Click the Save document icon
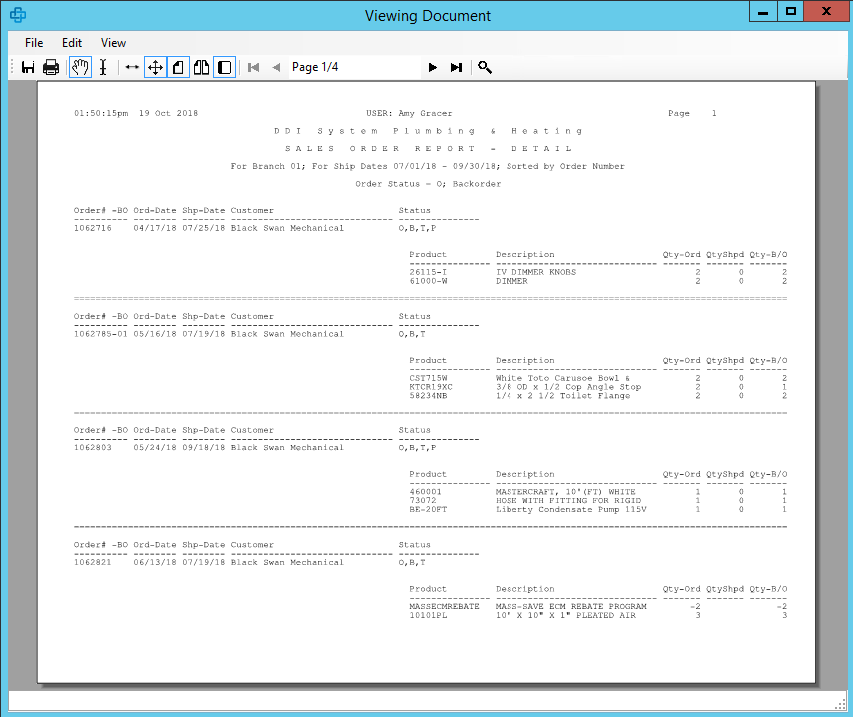This screenshot has width=853, height=717. 28,67
